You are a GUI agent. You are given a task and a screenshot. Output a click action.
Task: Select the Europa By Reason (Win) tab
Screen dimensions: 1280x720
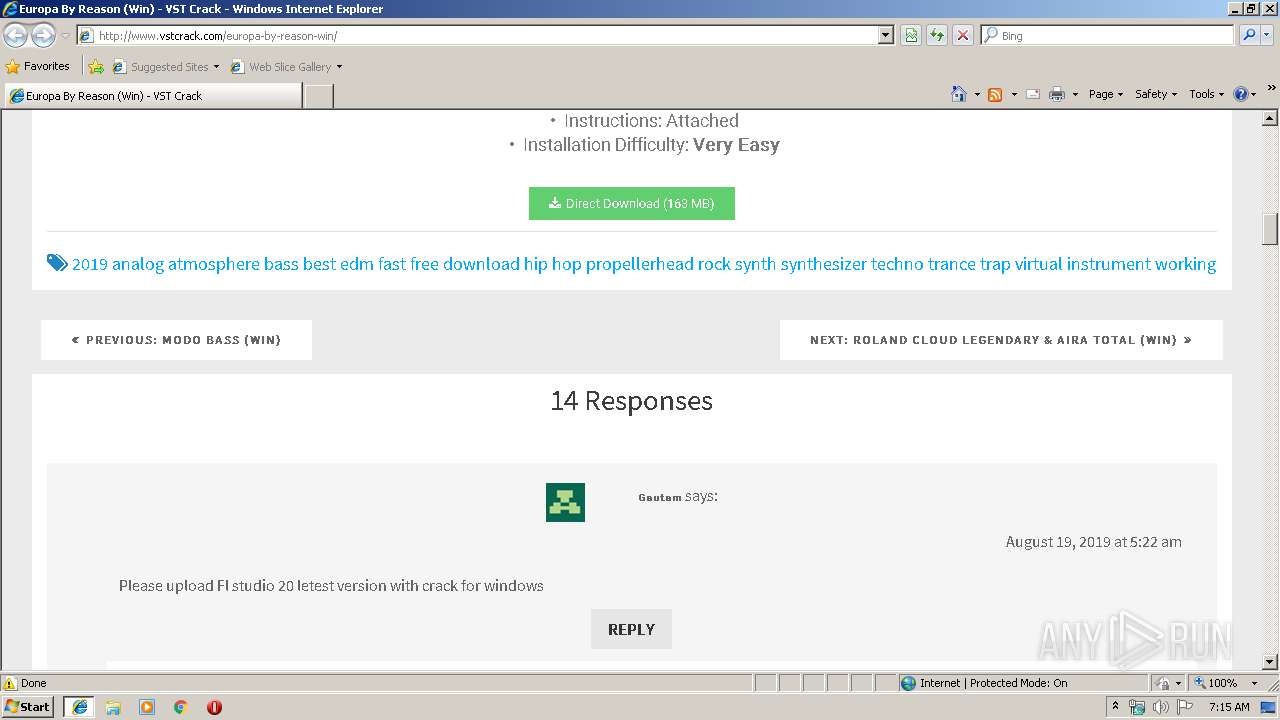tap(152, 96)
